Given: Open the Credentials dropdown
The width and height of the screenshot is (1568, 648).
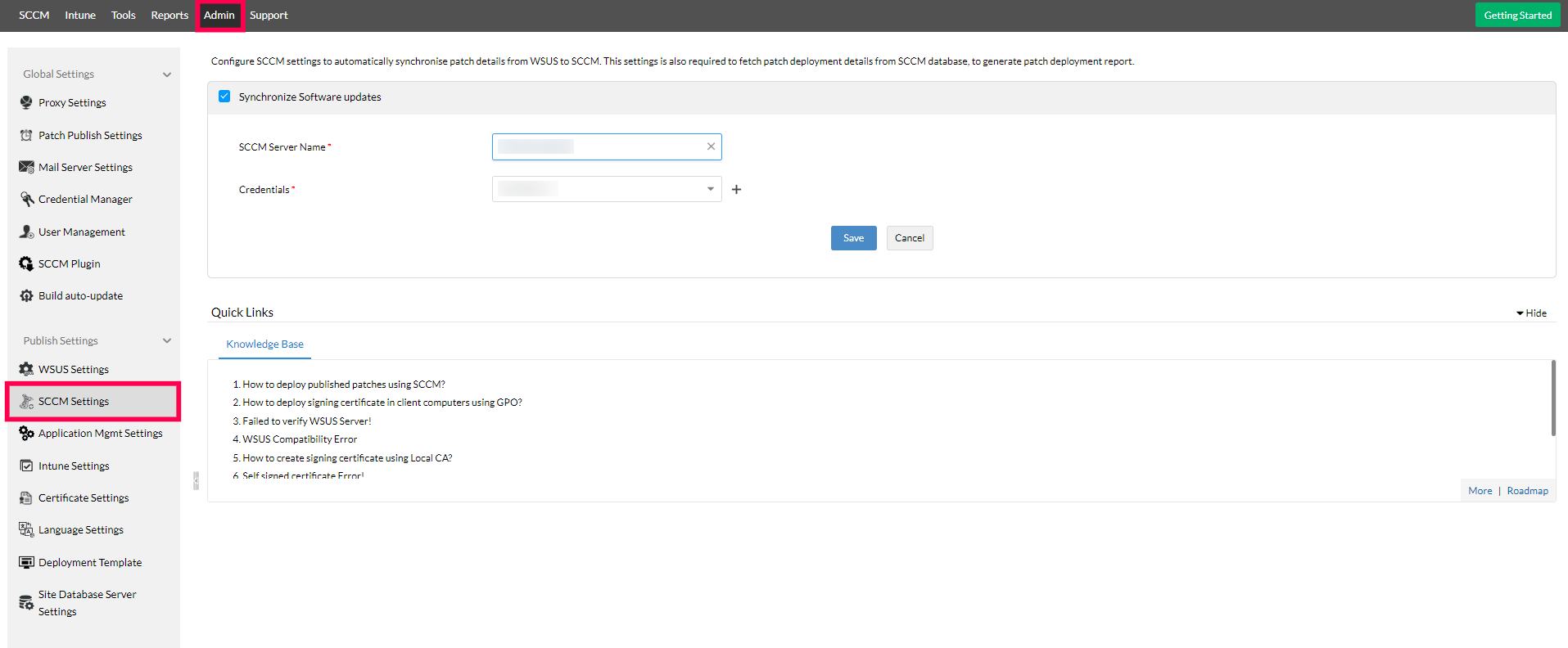Looking at the screenshot, I should click(x=607, y=189).
